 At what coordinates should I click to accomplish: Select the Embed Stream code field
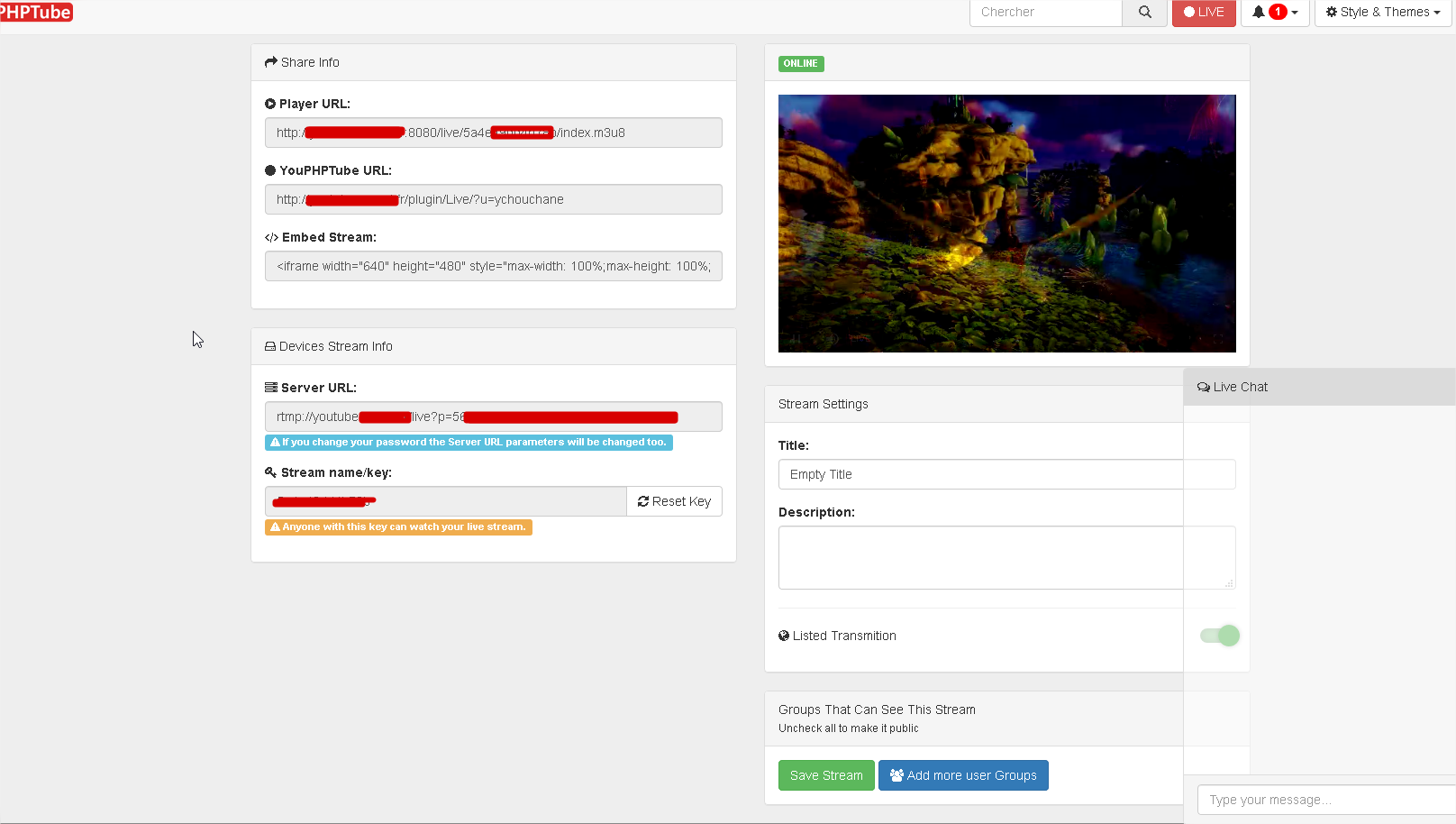pos(494,266)
